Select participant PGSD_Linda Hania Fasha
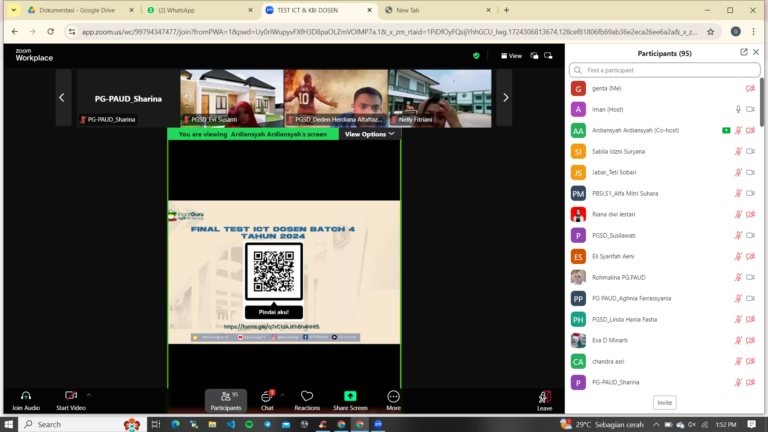The image size is (768, 432). click(664, 319)
